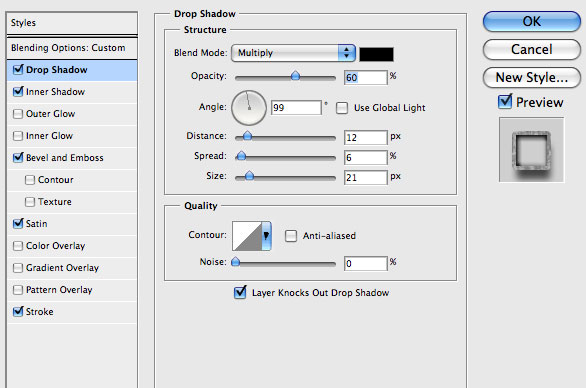The image size is (586, 388).
Task: Click the Size value field
Action: tap(366, 177)
